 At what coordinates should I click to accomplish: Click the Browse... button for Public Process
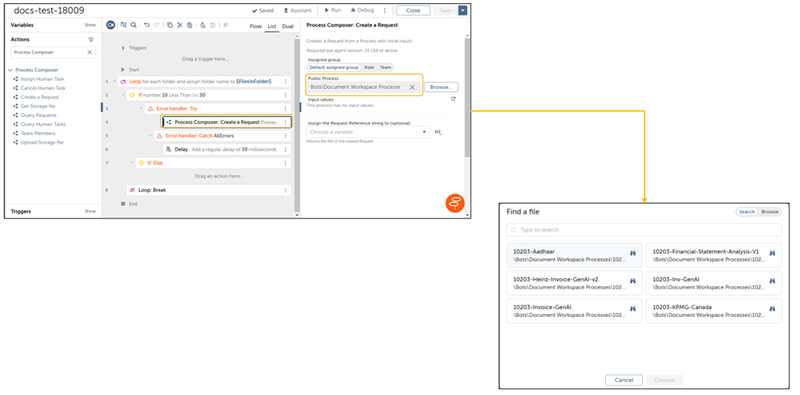coord(441,87)
